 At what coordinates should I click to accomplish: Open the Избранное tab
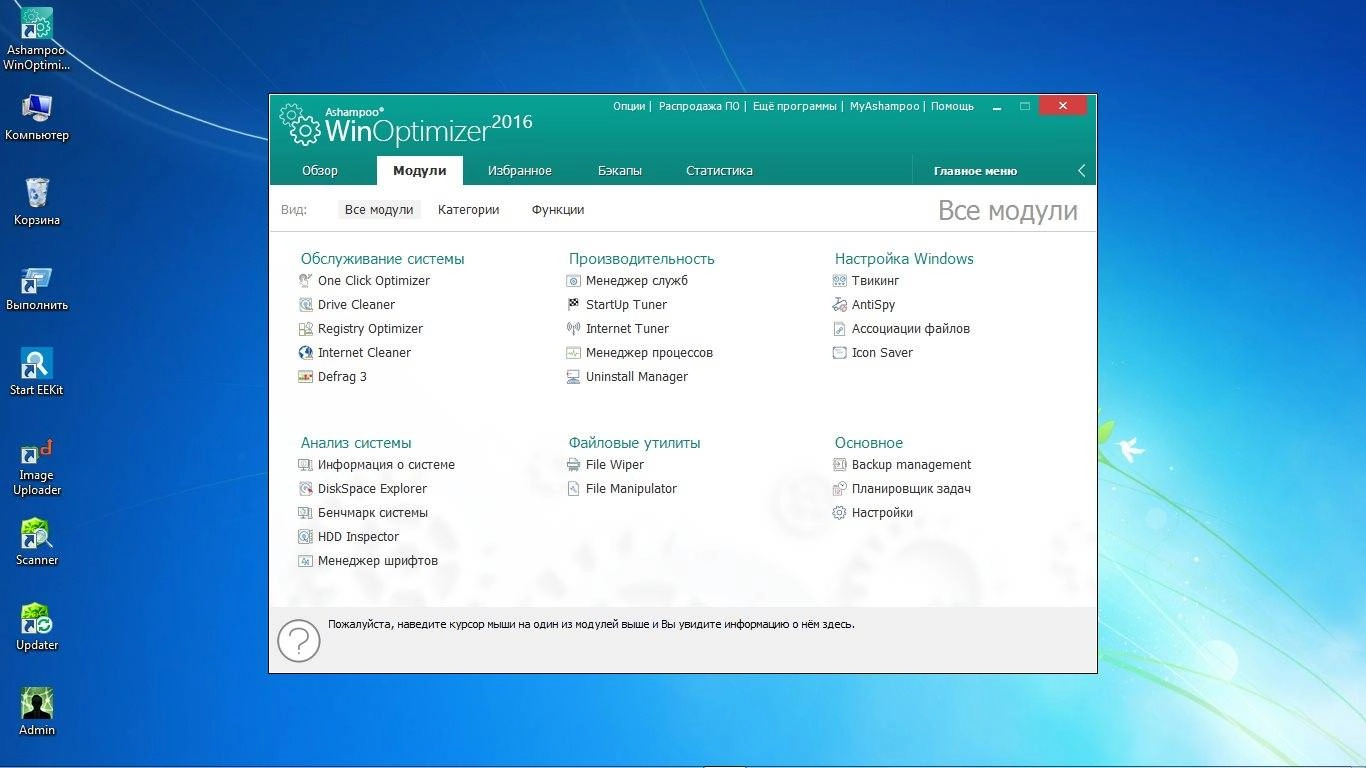coord(520,171)
